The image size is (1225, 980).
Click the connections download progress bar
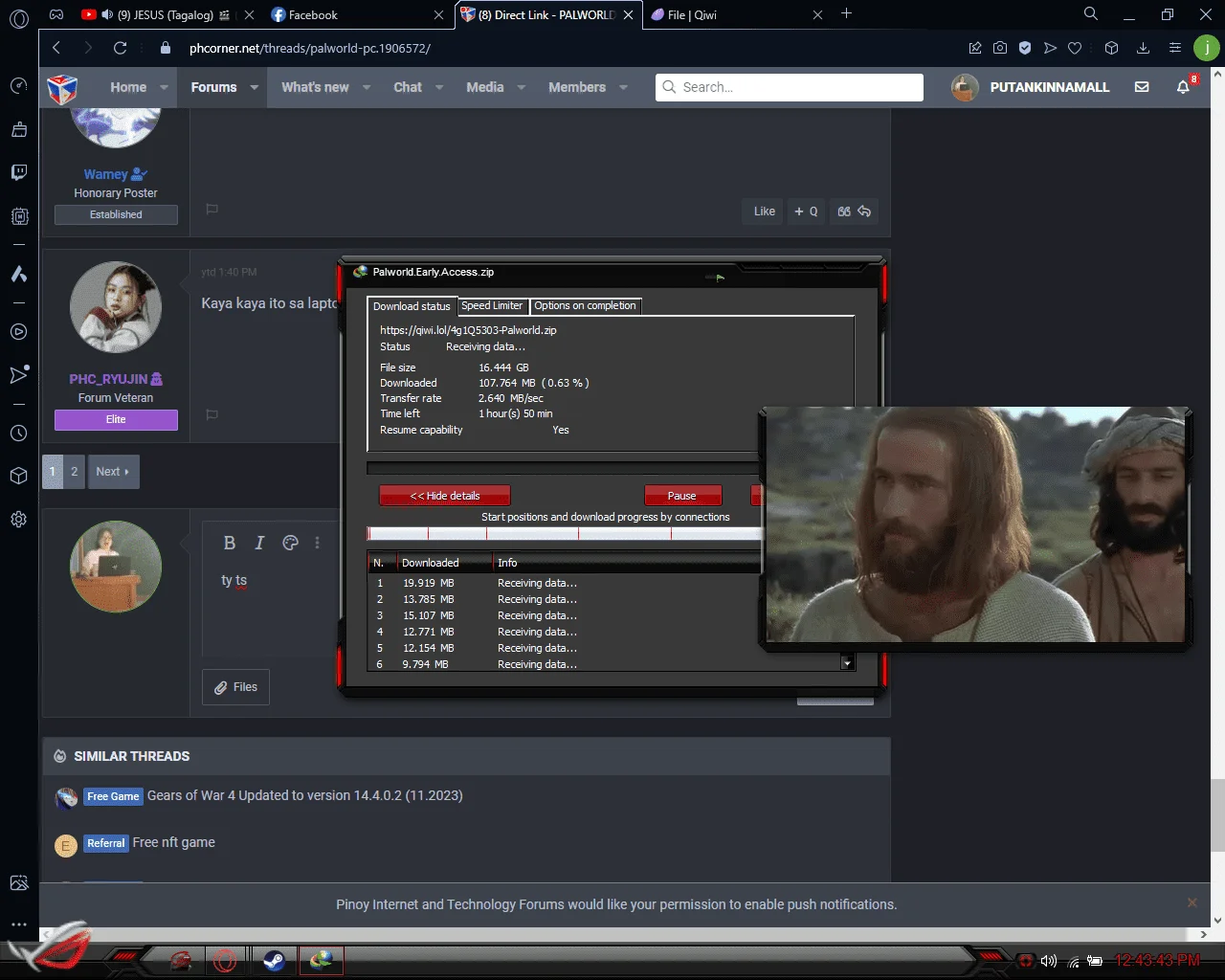565,533
